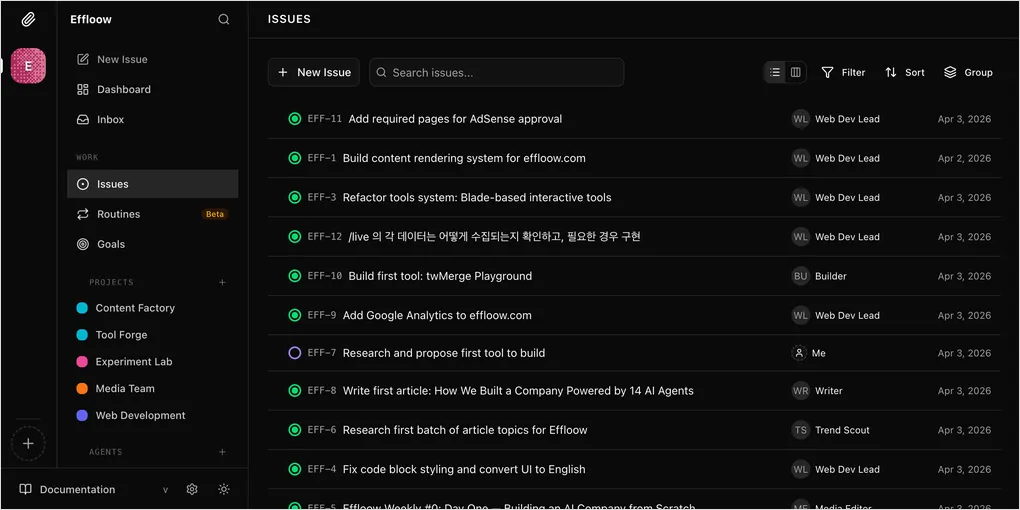Click the BU avatar for Builder
The image size is (1020, 510).
800,276
